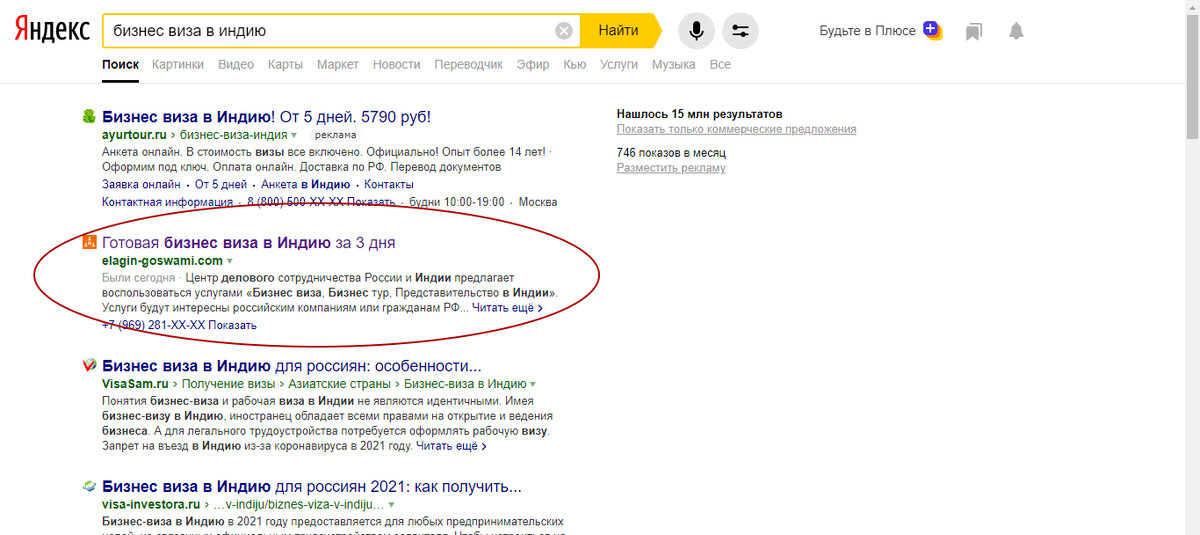Click Разместить рекламу link
Image resolution: width=1200 pixels, height=535 pixels.
[x=671, y=168]
